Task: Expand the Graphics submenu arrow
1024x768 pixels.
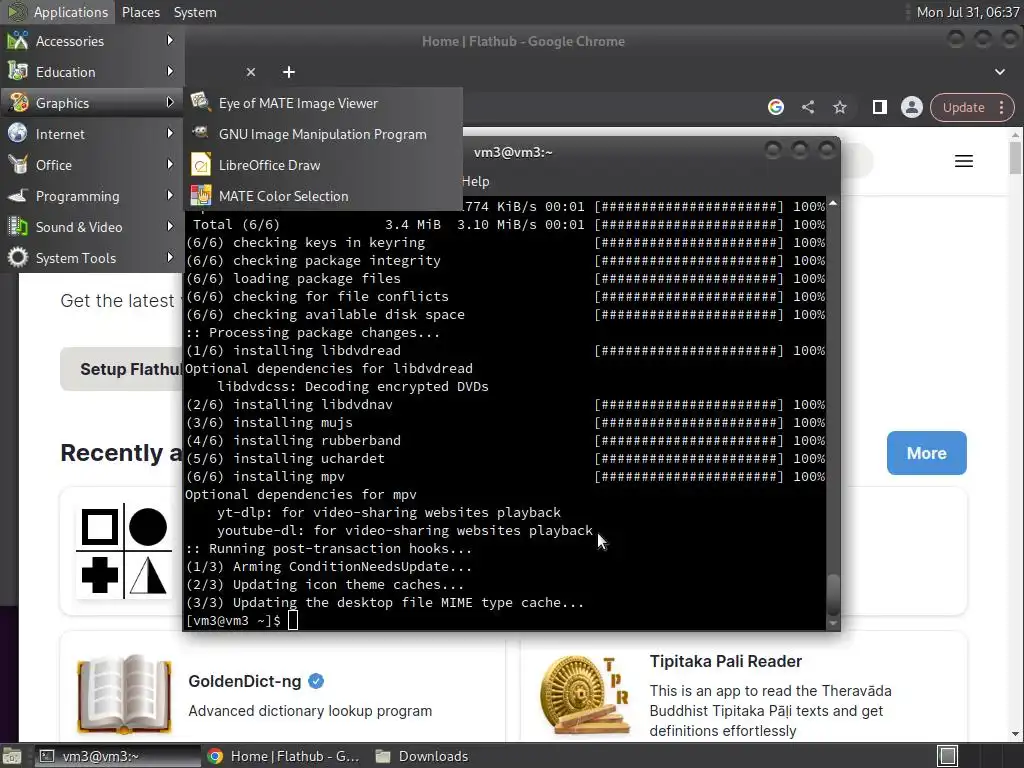Action: 170,103
